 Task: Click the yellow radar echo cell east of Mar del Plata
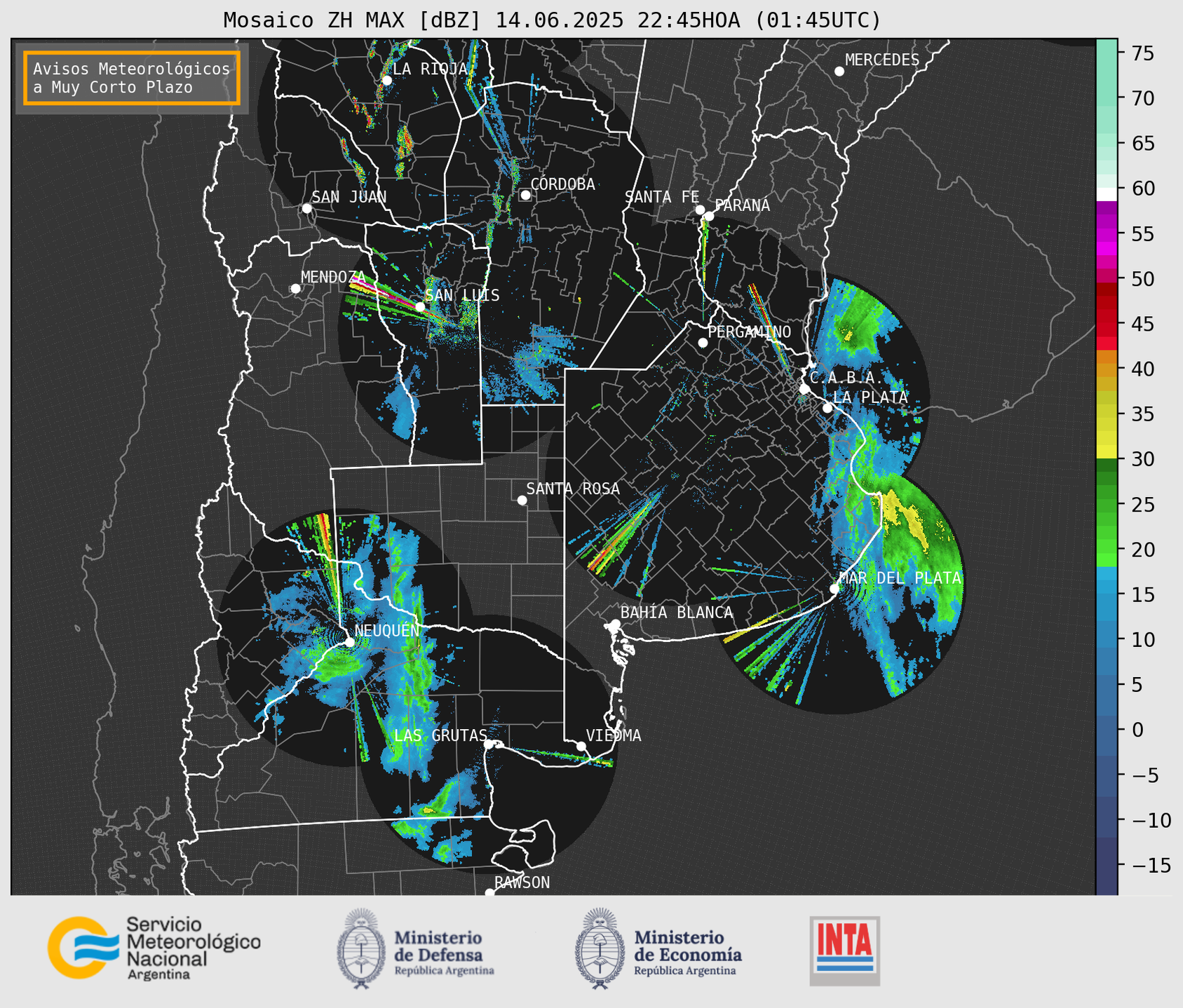pyautogui.click(x=907, y=520)
